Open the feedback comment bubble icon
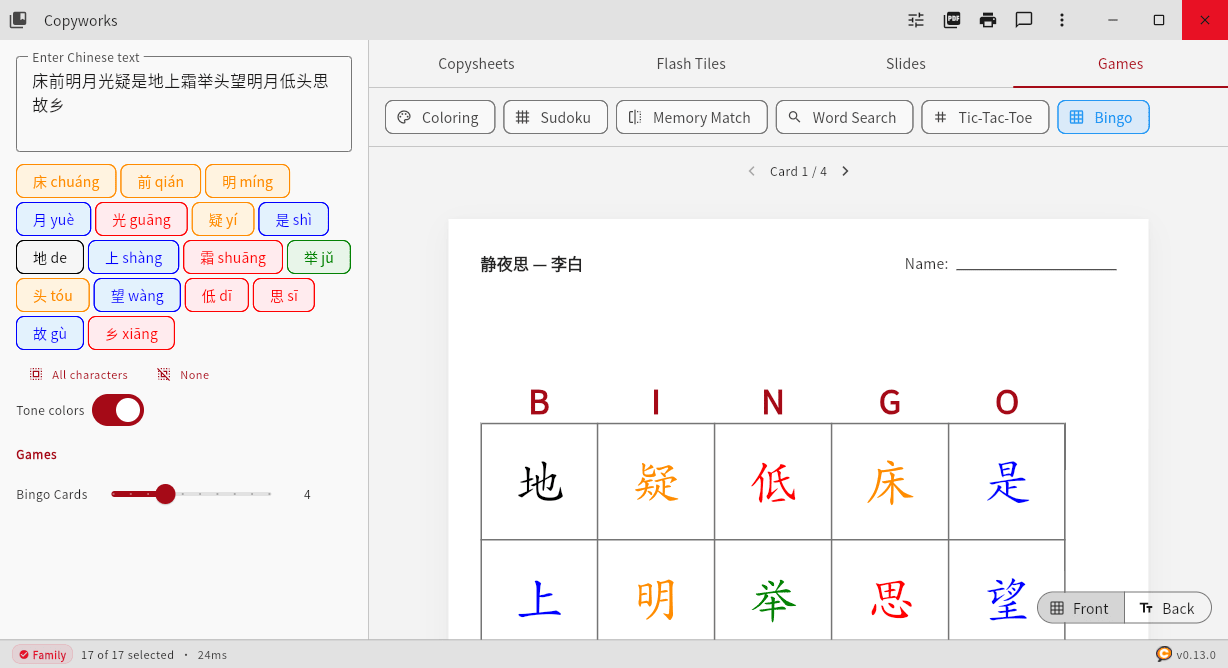The height and width of the screenshot is (668, 1228). 1024,20
